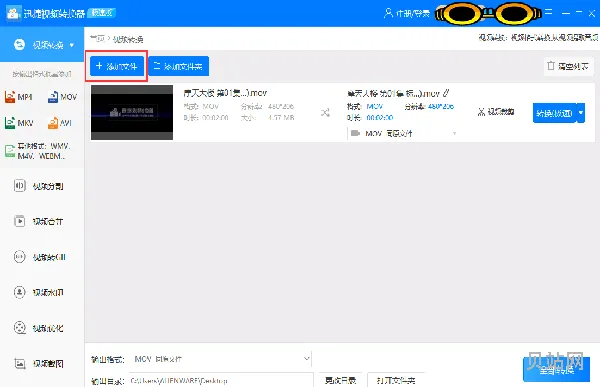Image resolution: width=600 pixels, height=387 pixels.
Task: Go to home via the breadcrumb
Action: (x=97, y=39)
